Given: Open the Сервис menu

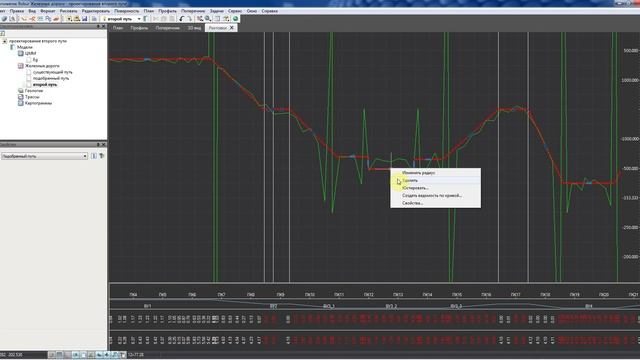Looking at the screenshot, I should pos(235,11).
